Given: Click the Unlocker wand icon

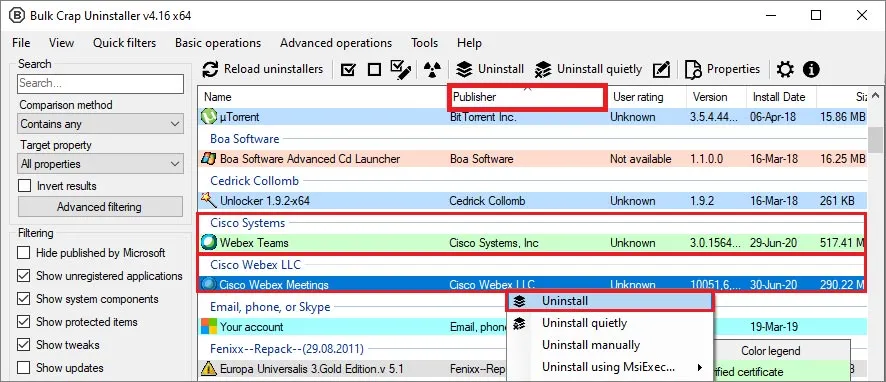Looking at the screenshot, I should 209,200.
